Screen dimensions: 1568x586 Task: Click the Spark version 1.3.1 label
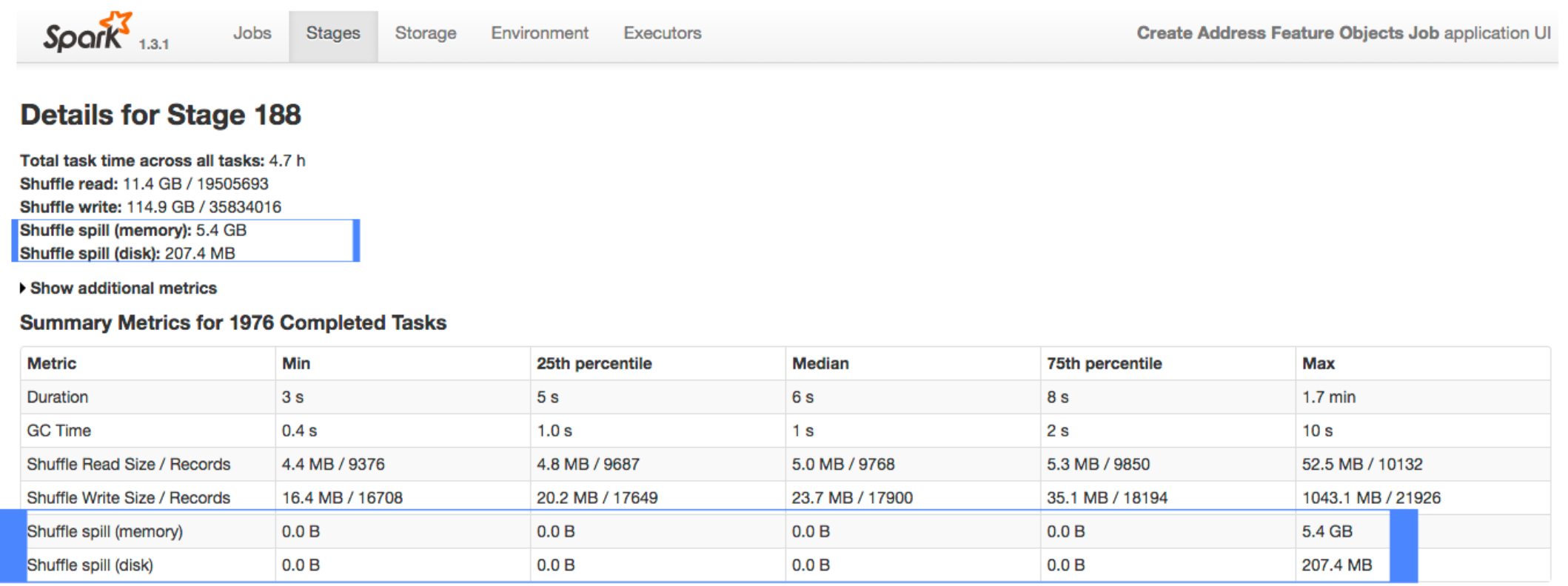[x=154, y=44]
